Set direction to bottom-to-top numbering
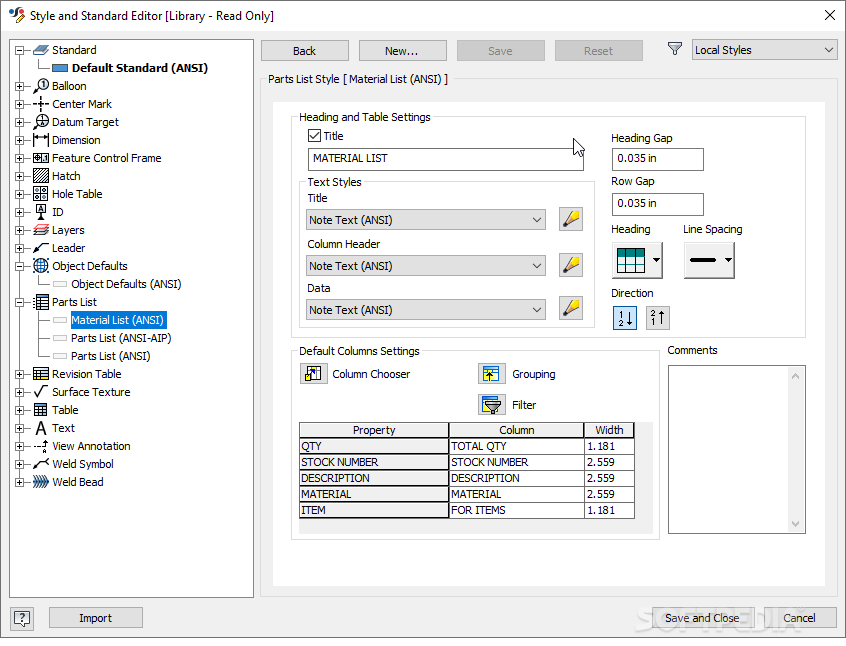The height and width of the screenshot is (646, 846). (658, 317)
